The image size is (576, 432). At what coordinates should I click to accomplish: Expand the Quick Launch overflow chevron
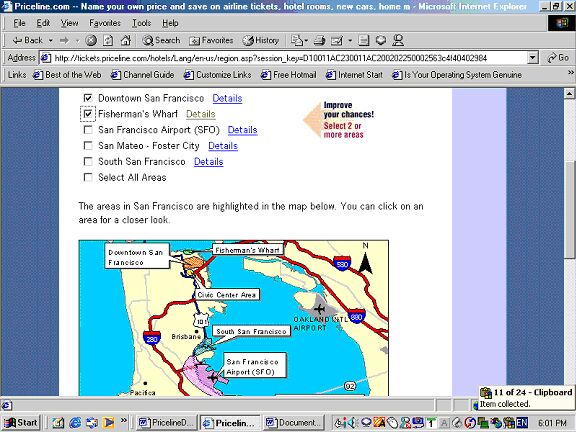(x=124, y=420)
